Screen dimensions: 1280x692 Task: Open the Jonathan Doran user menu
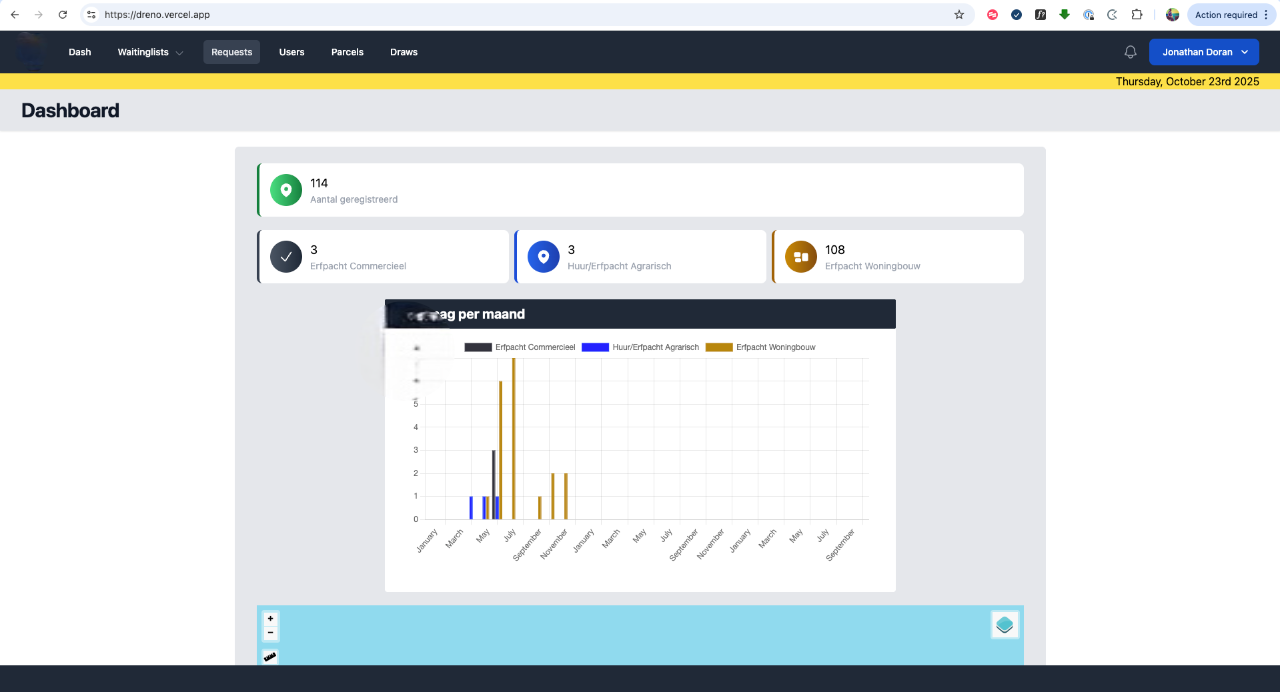1204,52
